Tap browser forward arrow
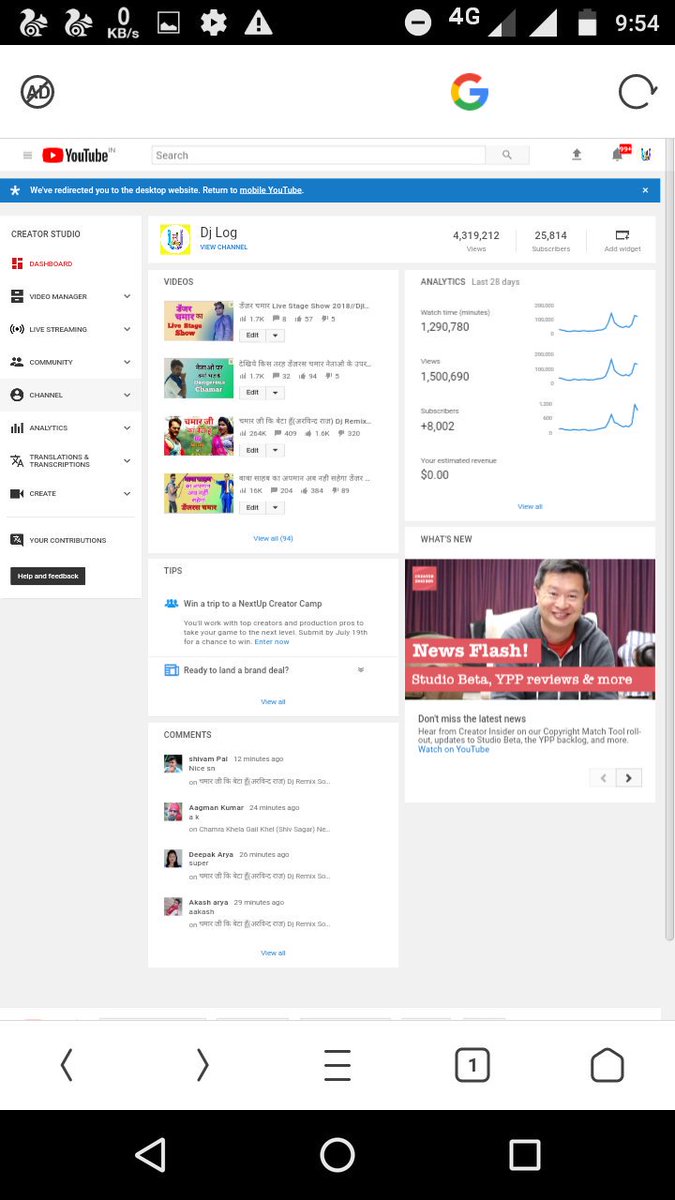675x1200 pixels. (202, 1065)
